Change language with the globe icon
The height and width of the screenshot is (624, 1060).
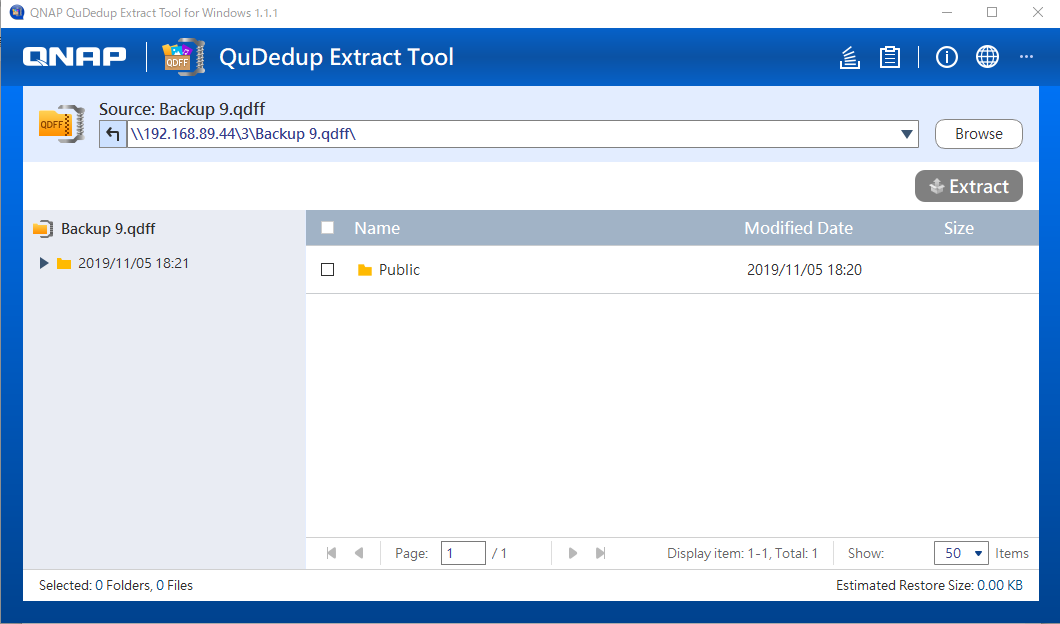pyautogui.click(x=987, y=57)
